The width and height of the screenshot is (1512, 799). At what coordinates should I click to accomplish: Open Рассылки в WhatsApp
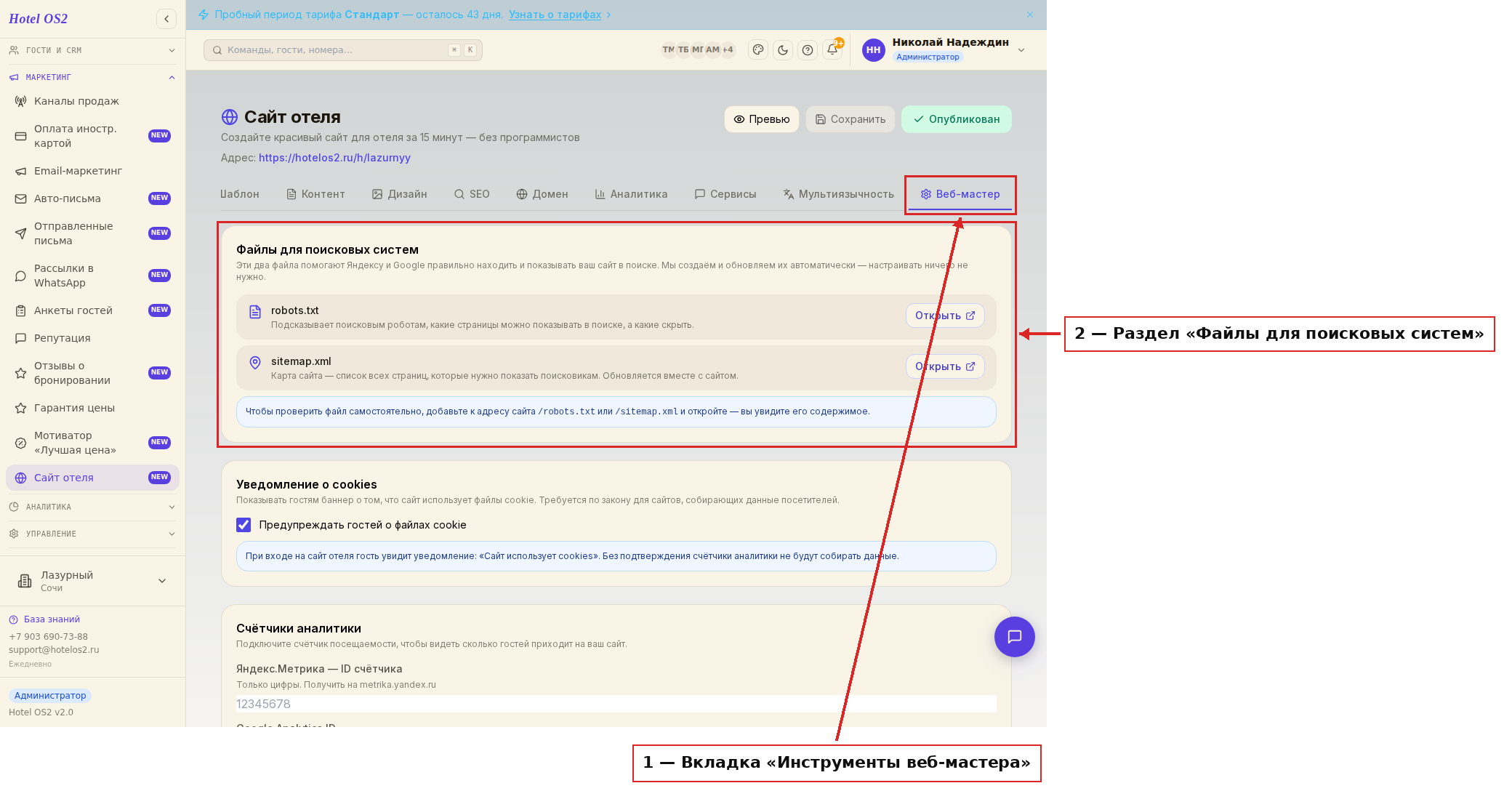point(92,276)
